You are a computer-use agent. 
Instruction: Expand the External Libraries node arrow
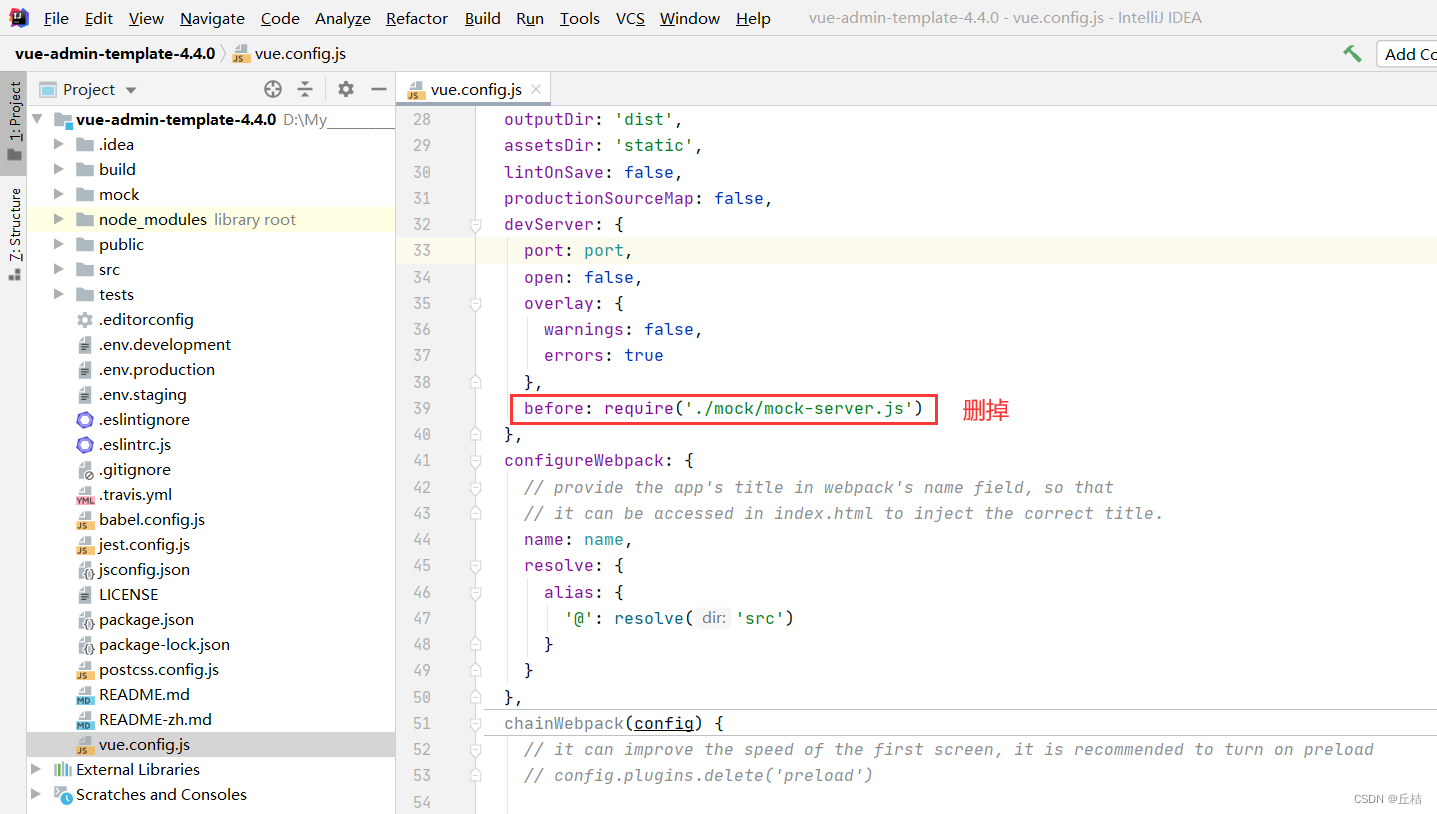37,769
